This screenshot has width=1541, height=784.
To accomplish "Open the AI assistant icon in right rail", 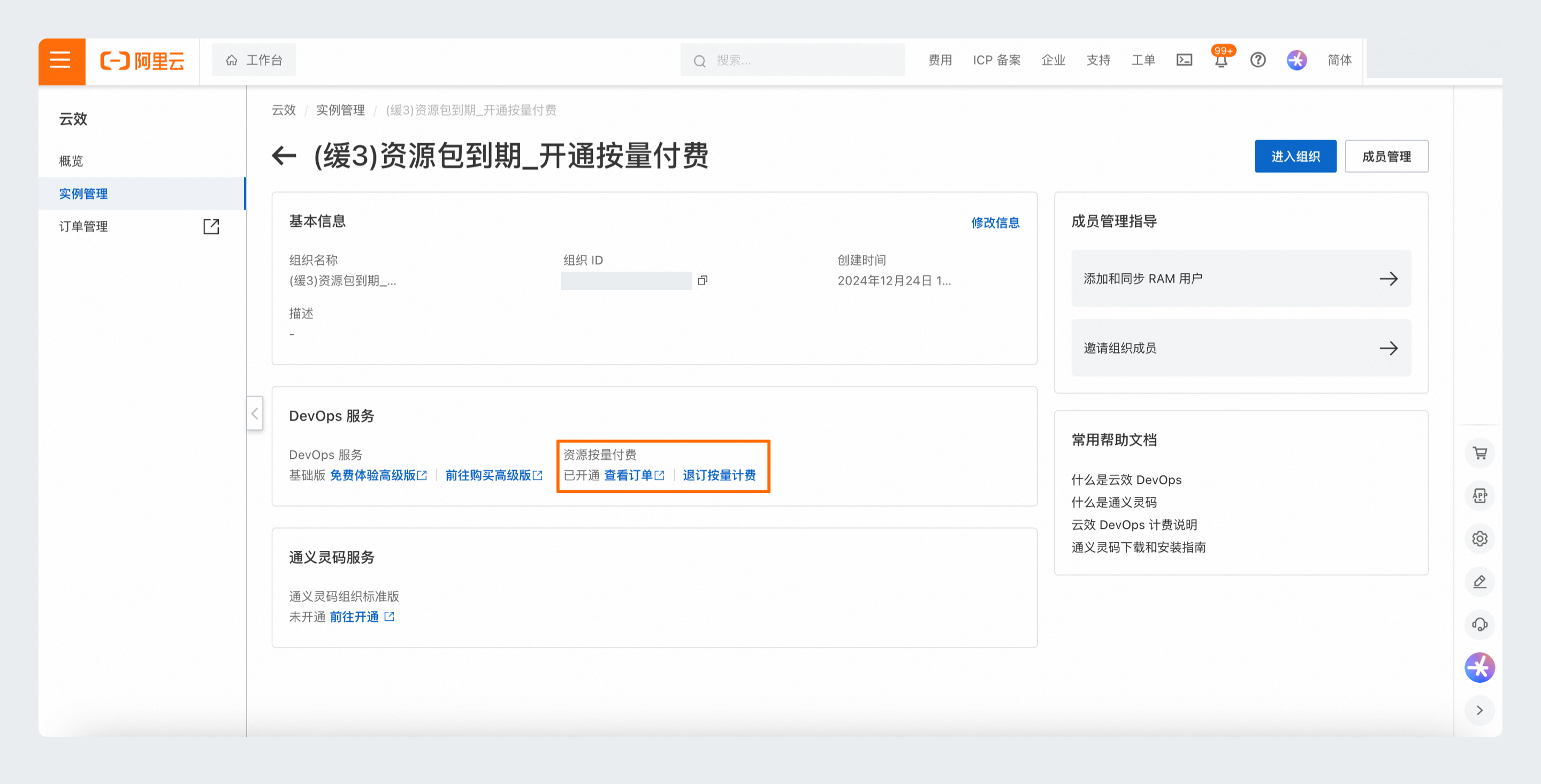I will 1479,667.
